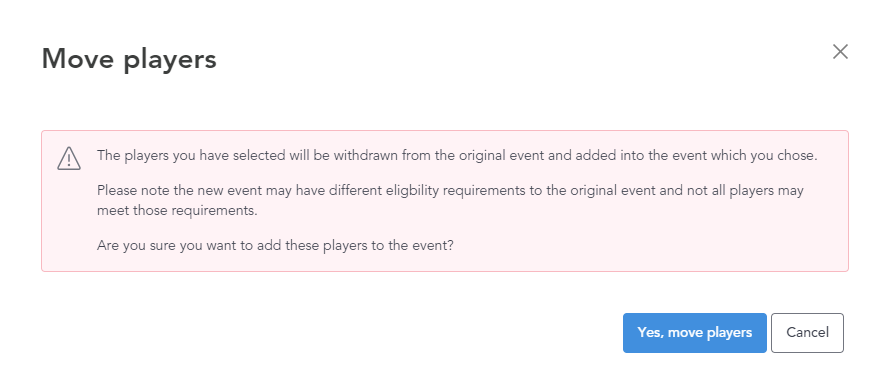Image resolution: width=883 pixels, height=374 pixels.
Task: Click the exclamation mark inside warning triangle
Action: coord(69,160)
